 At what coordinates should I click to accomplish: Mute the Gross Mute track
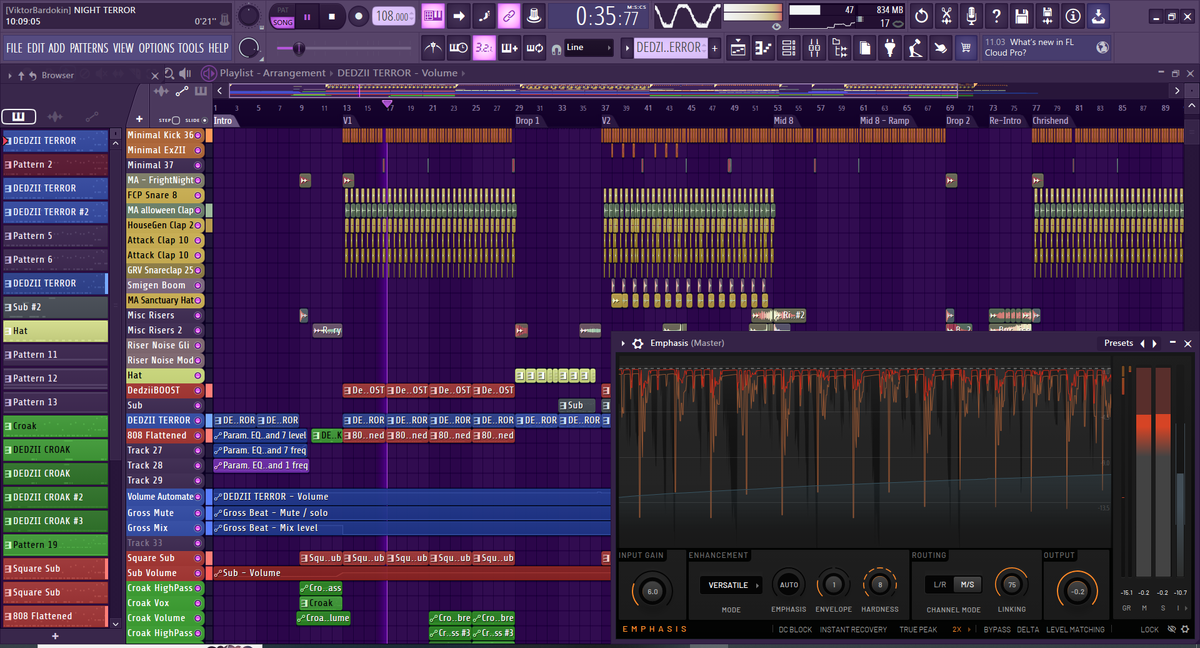click(x=198, y=513)
